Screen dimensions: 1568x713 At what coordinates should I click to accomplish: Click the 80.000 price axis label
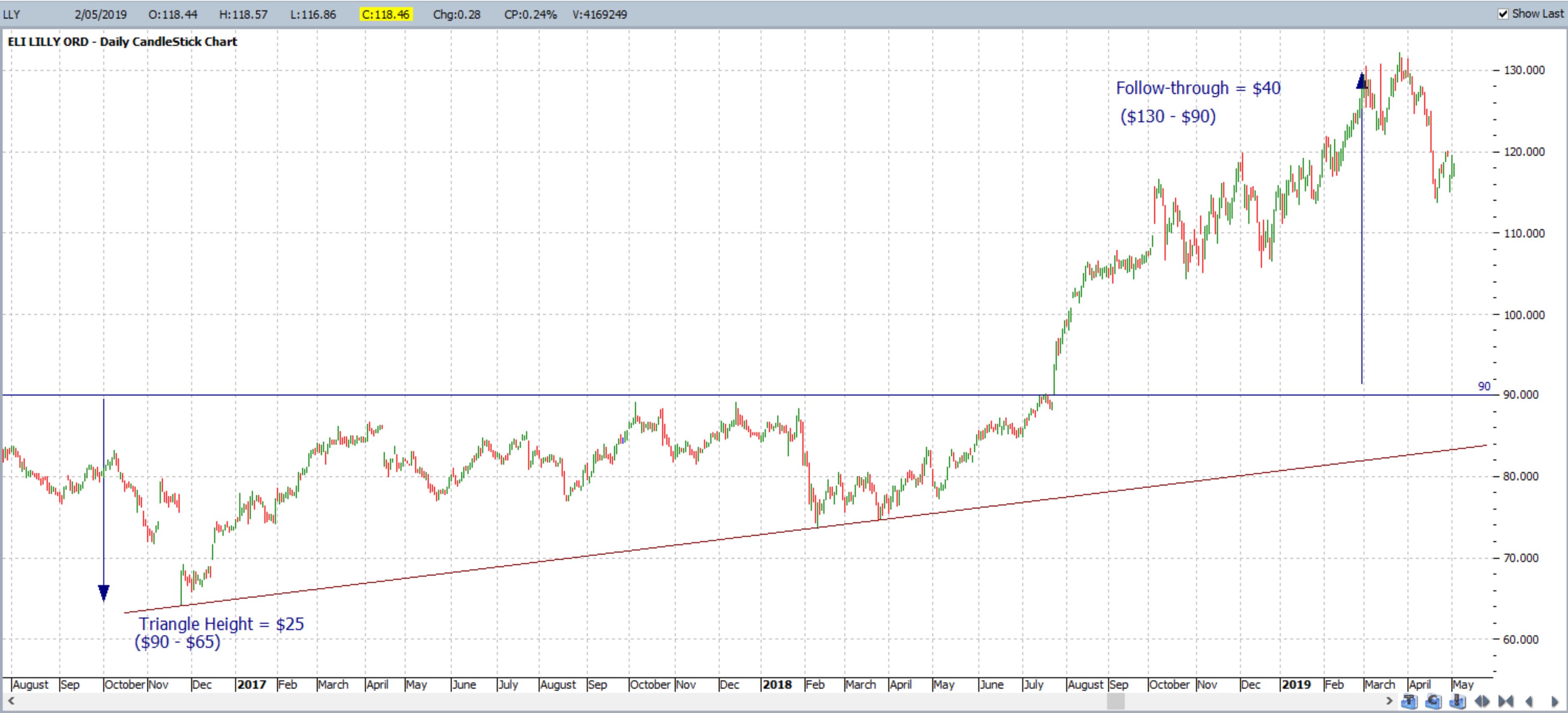[1521, 476]
